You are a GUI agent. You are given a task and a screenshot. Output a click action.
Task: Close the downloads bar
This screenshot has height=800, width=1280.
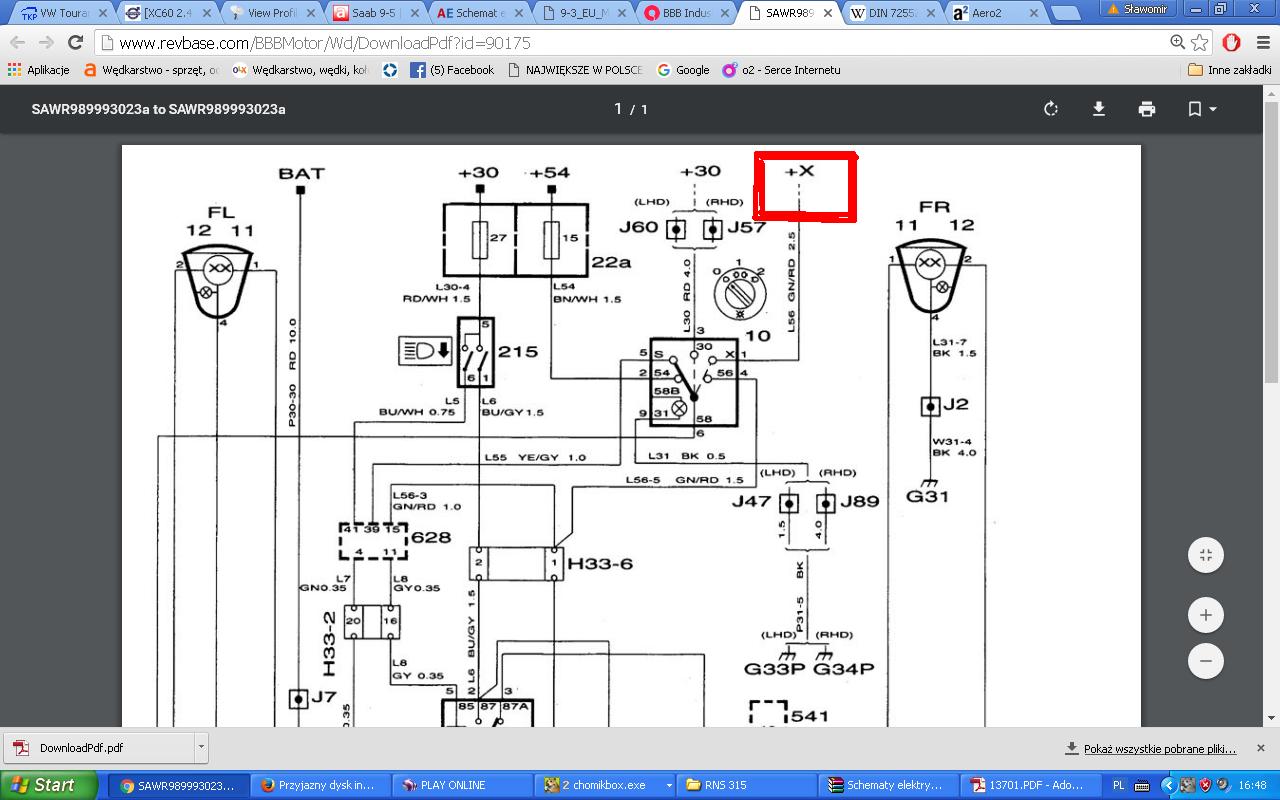tap(1260, 748)
